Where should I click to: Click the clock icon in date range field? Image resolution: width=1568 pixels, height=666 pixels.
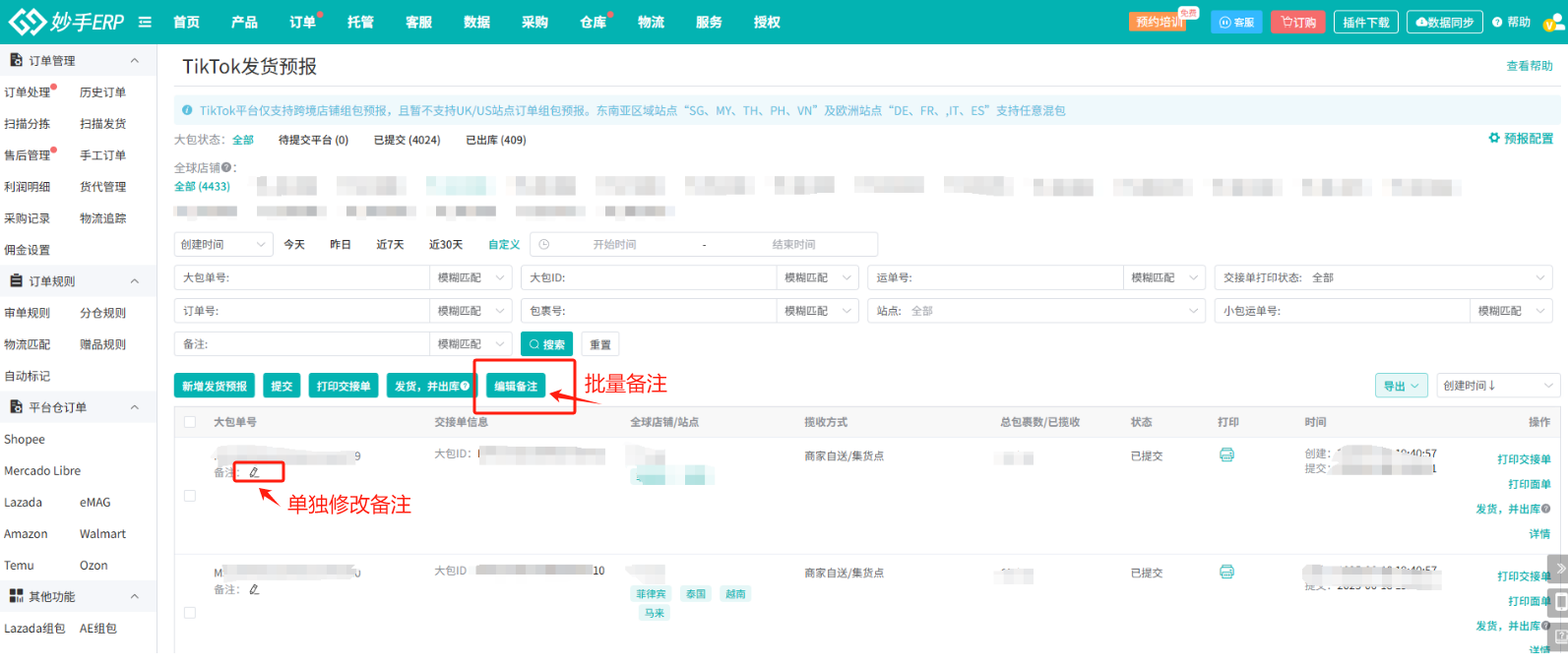point(544,244)
